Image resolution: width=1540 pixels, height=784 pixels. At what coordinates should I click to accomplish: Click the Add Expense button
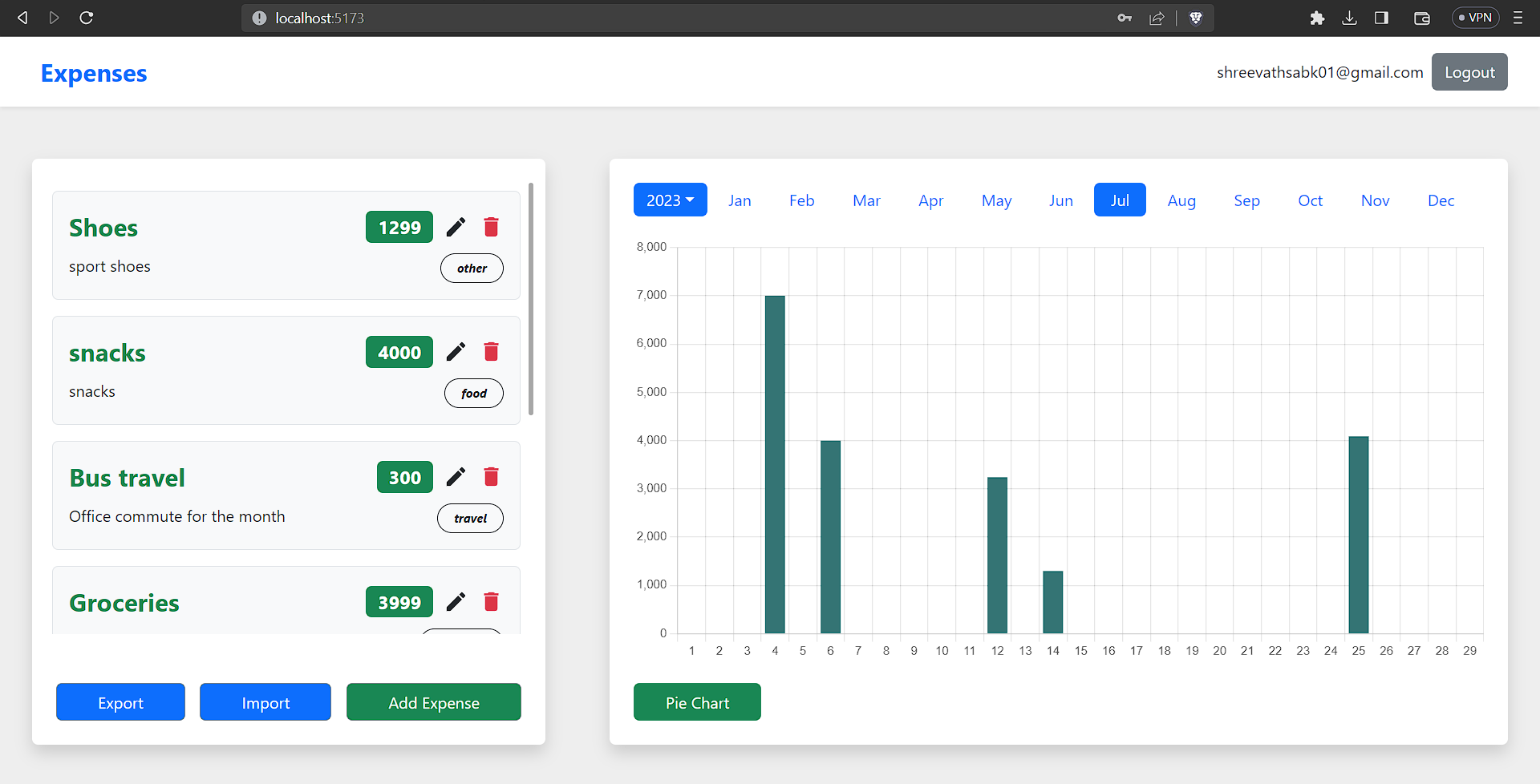point(433,701)
